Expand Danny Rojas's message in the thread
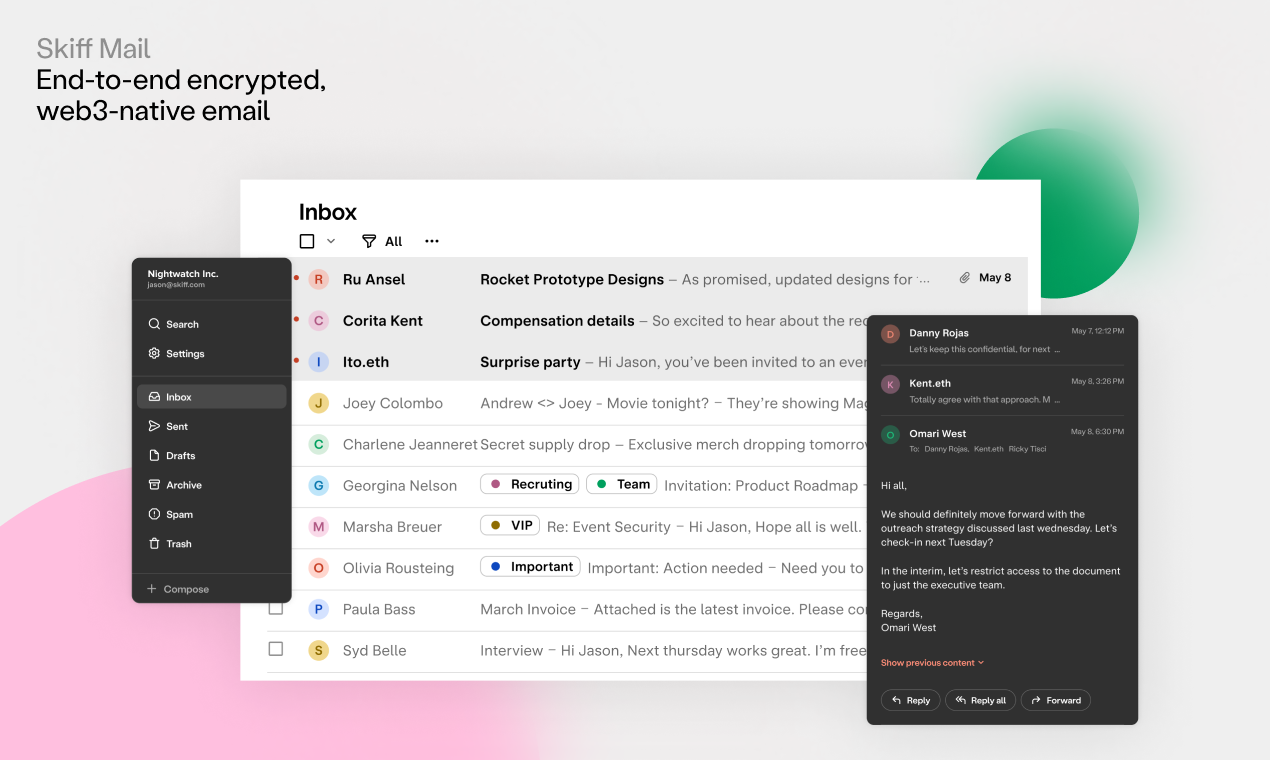1270x760 pixels. coord(1002,341)
